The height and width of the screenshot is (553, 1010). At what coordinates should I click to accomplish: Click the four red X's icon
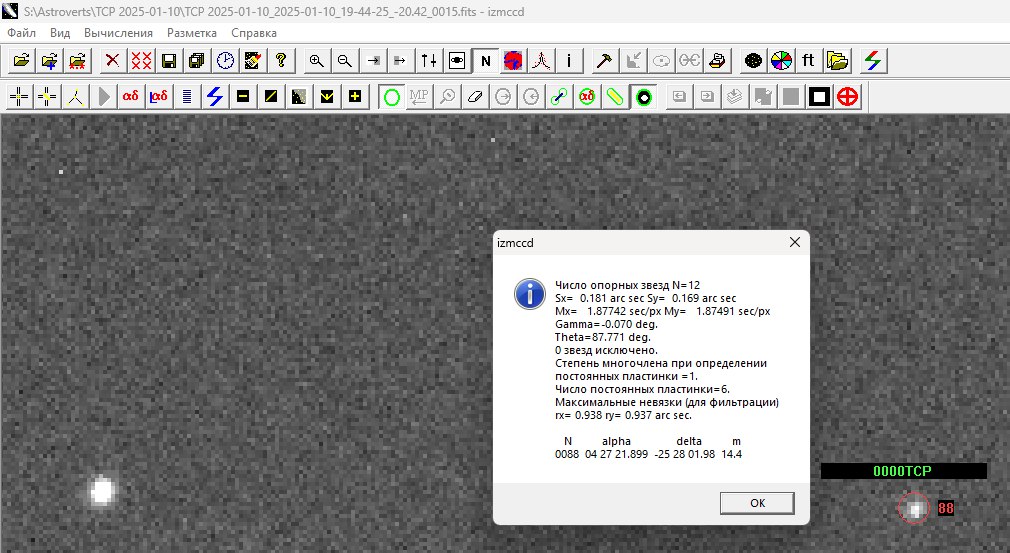141,61
